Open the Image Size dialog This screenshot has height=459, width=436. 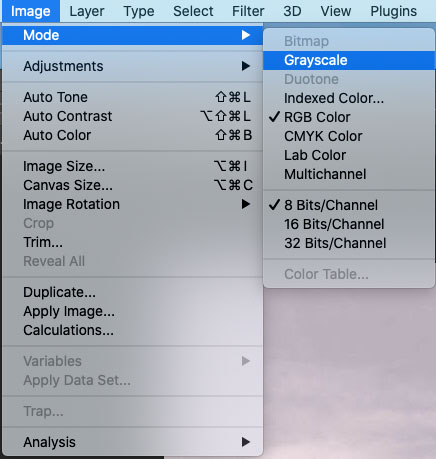[x=132, y=166]
